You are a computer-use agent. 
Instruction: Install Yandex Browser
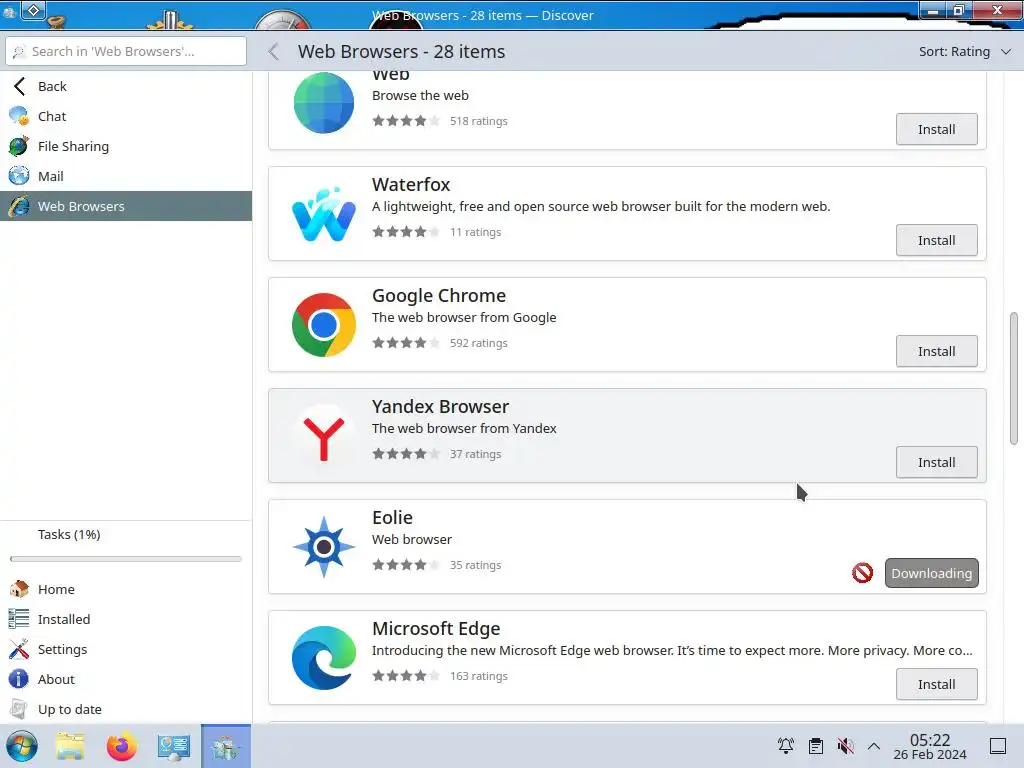tap(936, 462)
